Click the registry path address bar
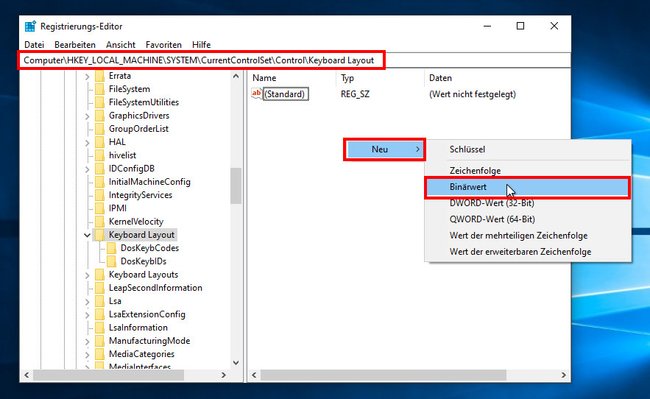 [x=294, y=60]
